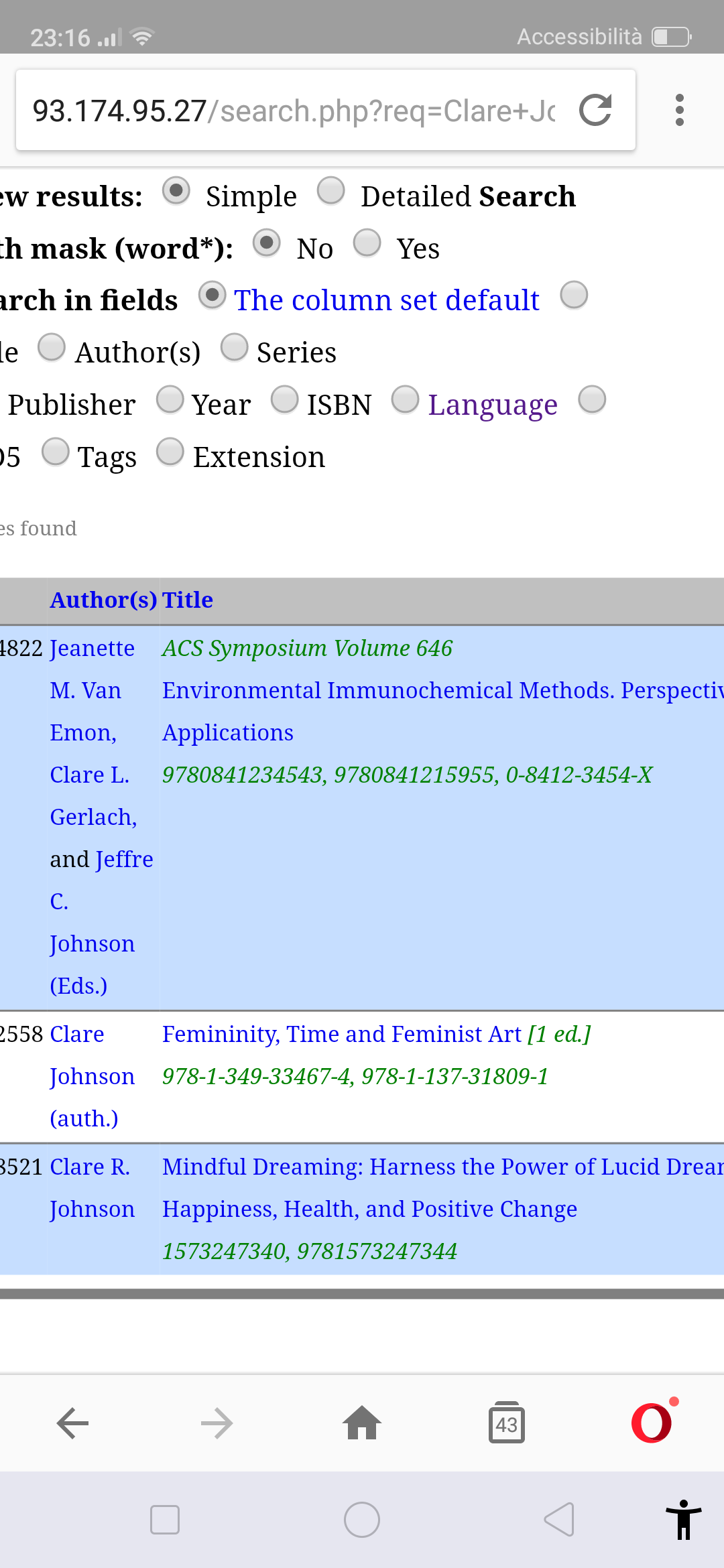Image resolution: width=724 pixels, height=1568 pixels.
Task: Open Femininity, Time and Feminist Art
Action: 341,1035
